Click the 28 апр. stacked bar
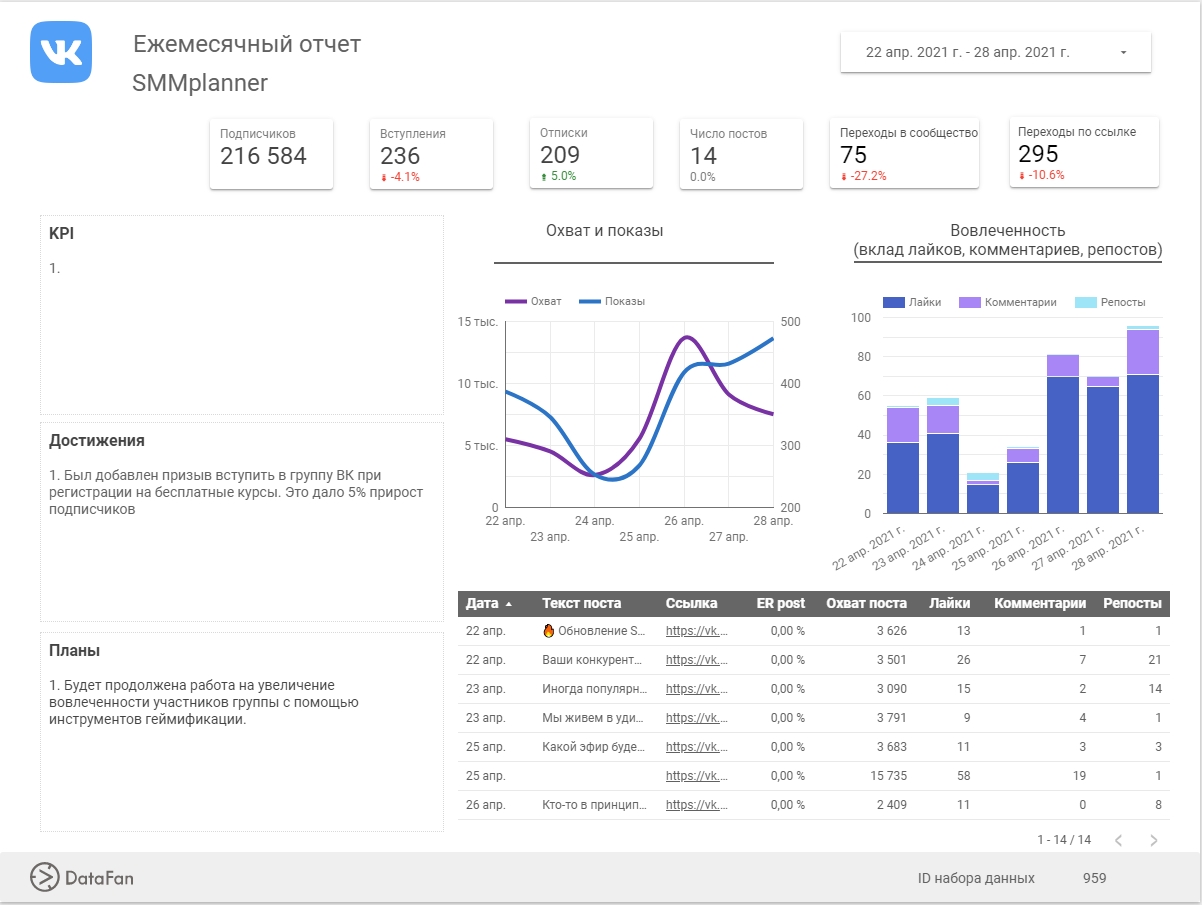This screenshot has height=905, width=1202. click(1142, 420)
